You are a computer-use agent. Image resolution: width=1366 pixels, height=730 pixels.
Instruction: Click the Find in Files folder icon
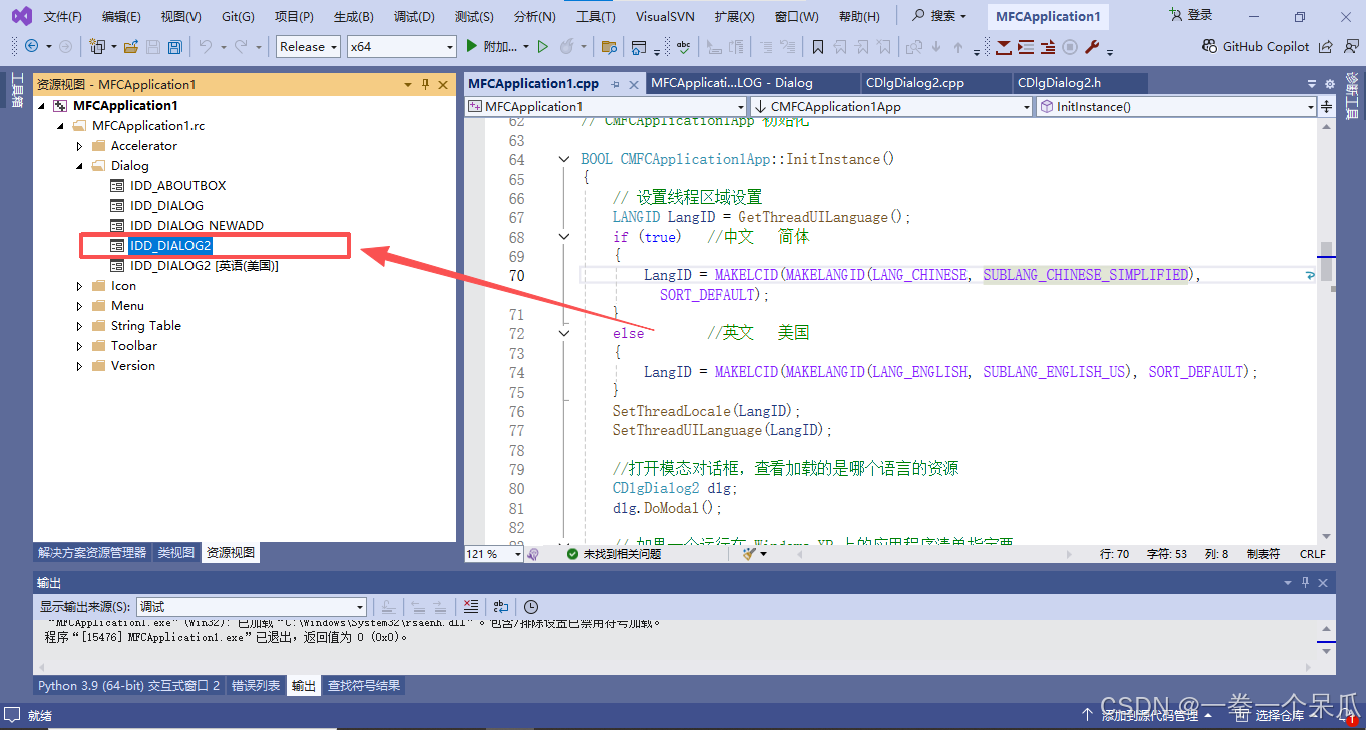click(609, 46)
